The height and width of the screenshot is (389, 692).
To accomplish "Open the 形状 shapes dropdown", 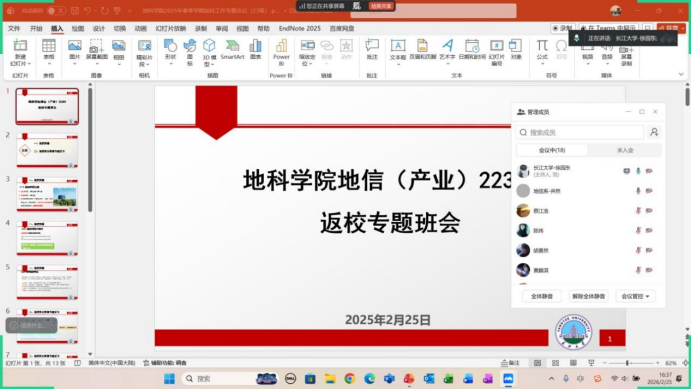I will 170,52.
